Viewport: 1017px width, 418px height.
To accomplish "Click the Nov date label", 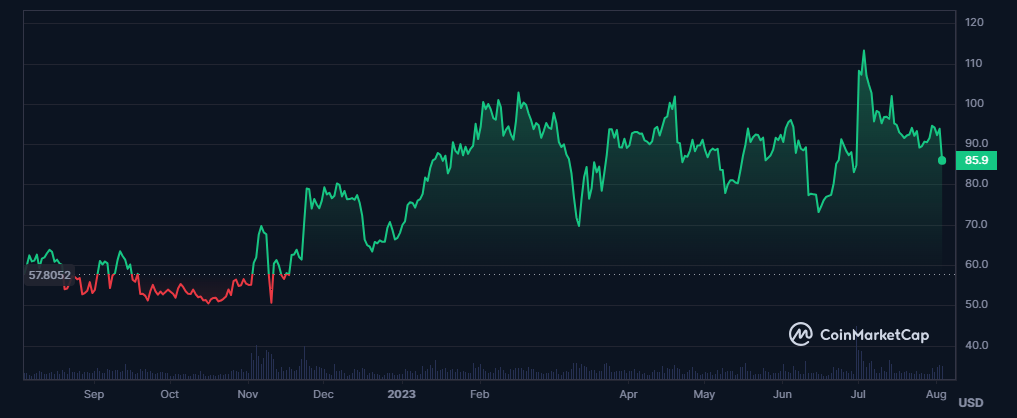I will 248,394.
